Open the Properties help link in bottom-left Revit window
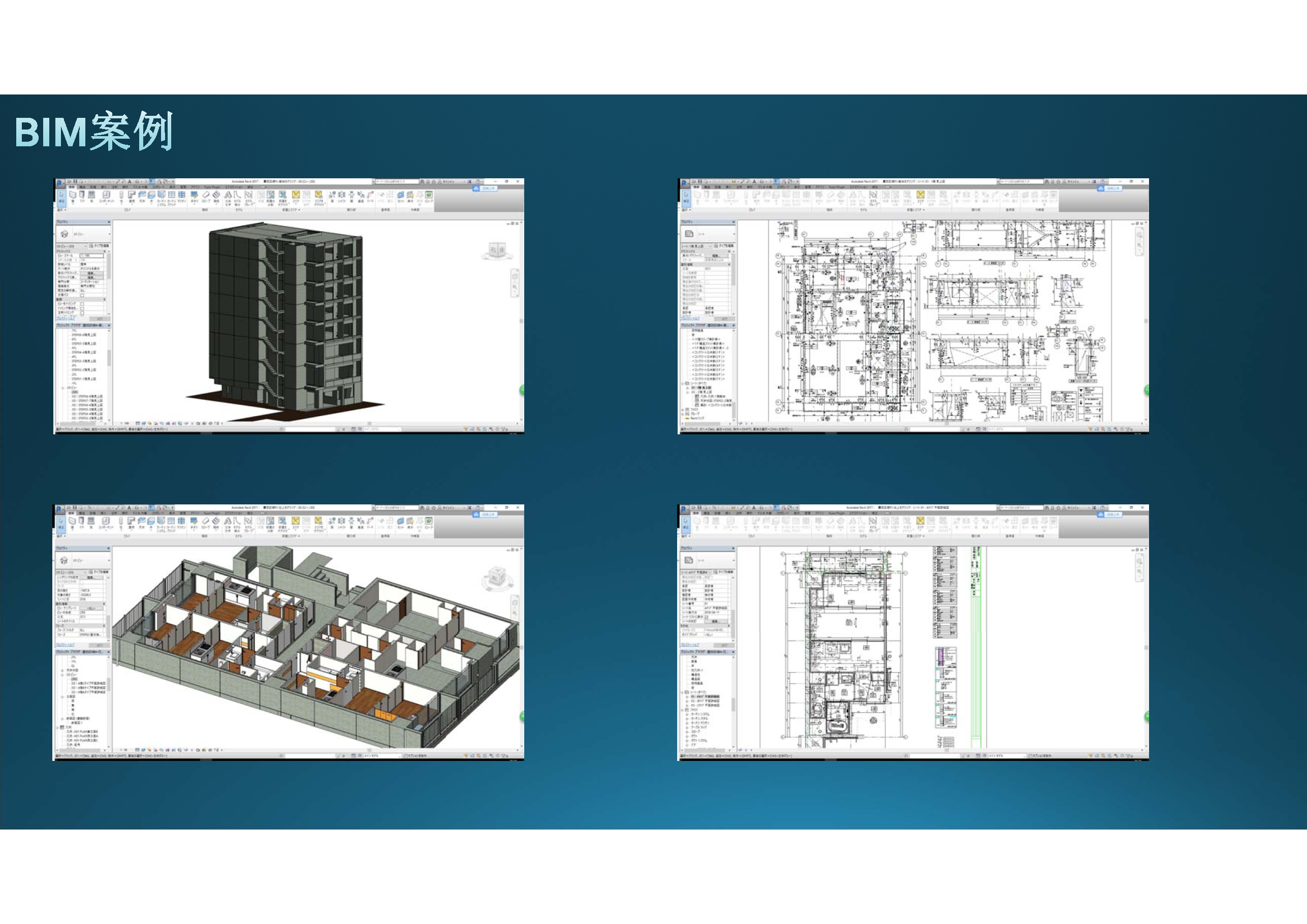This screenshot has width=1307, height=924. 65,645
